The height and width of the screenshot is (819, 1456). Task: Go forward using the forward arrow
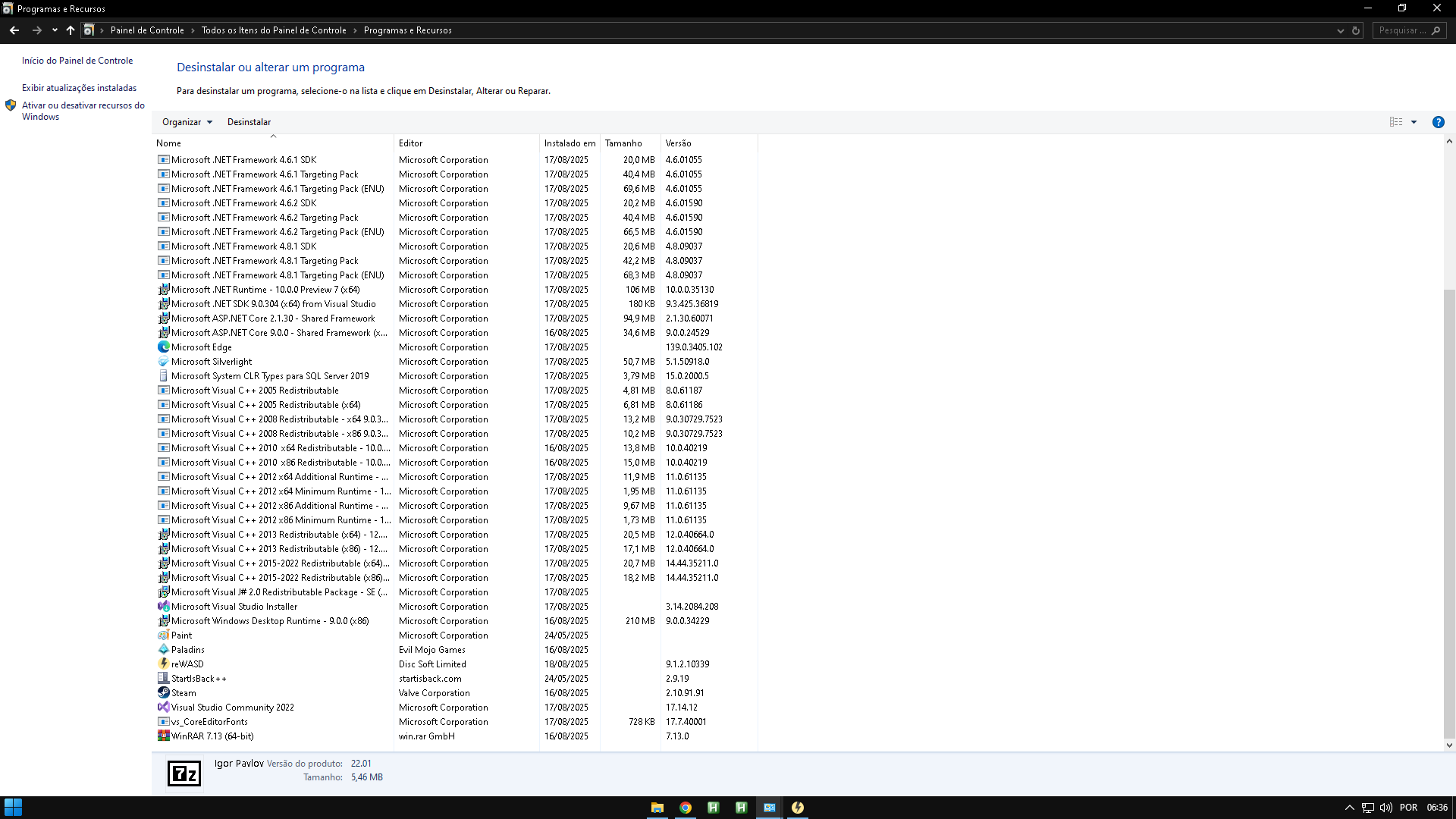pos(36,30)
